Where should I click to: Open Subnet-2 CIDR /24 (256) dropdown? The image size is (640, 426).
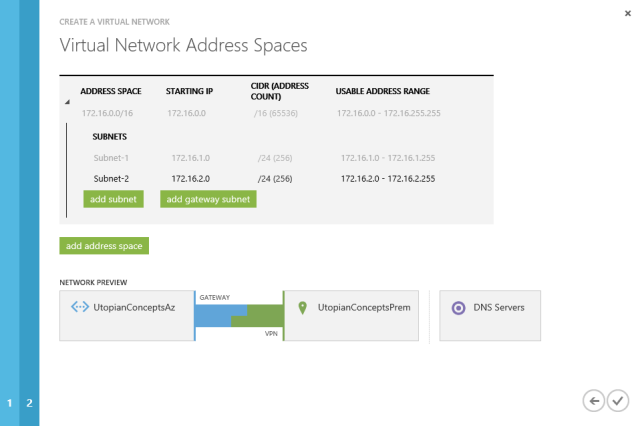275,179
